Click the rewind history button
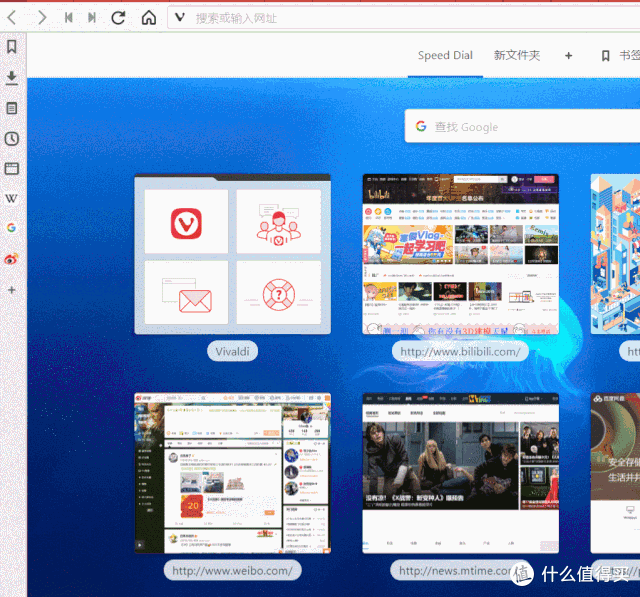 pyautogui.click(x=68, y=18)
